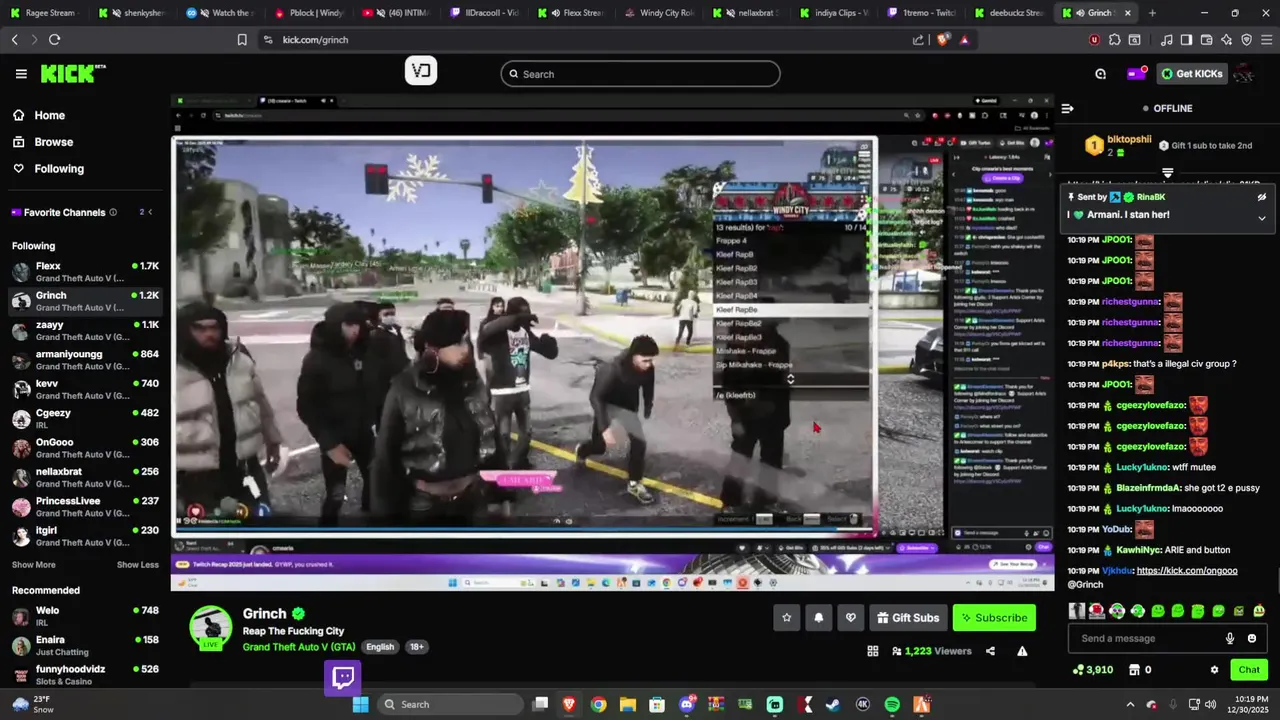The height and width of the screenshot is (720, 1280).
Task: Toggle the browser sidebar panel
Action: tap(1186, 40)
